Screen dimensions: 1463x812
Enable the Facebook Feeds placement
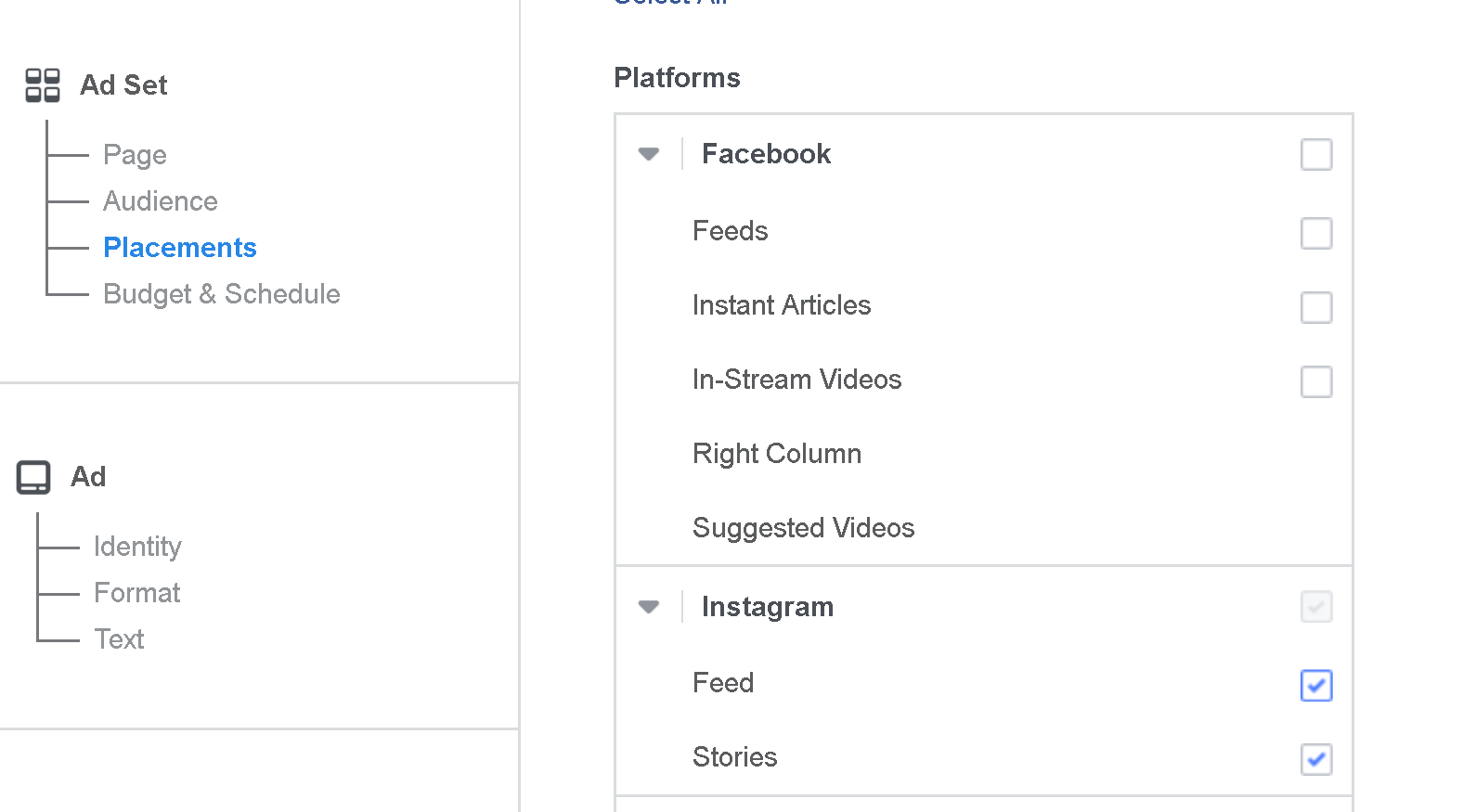(x=1316, y=233)
